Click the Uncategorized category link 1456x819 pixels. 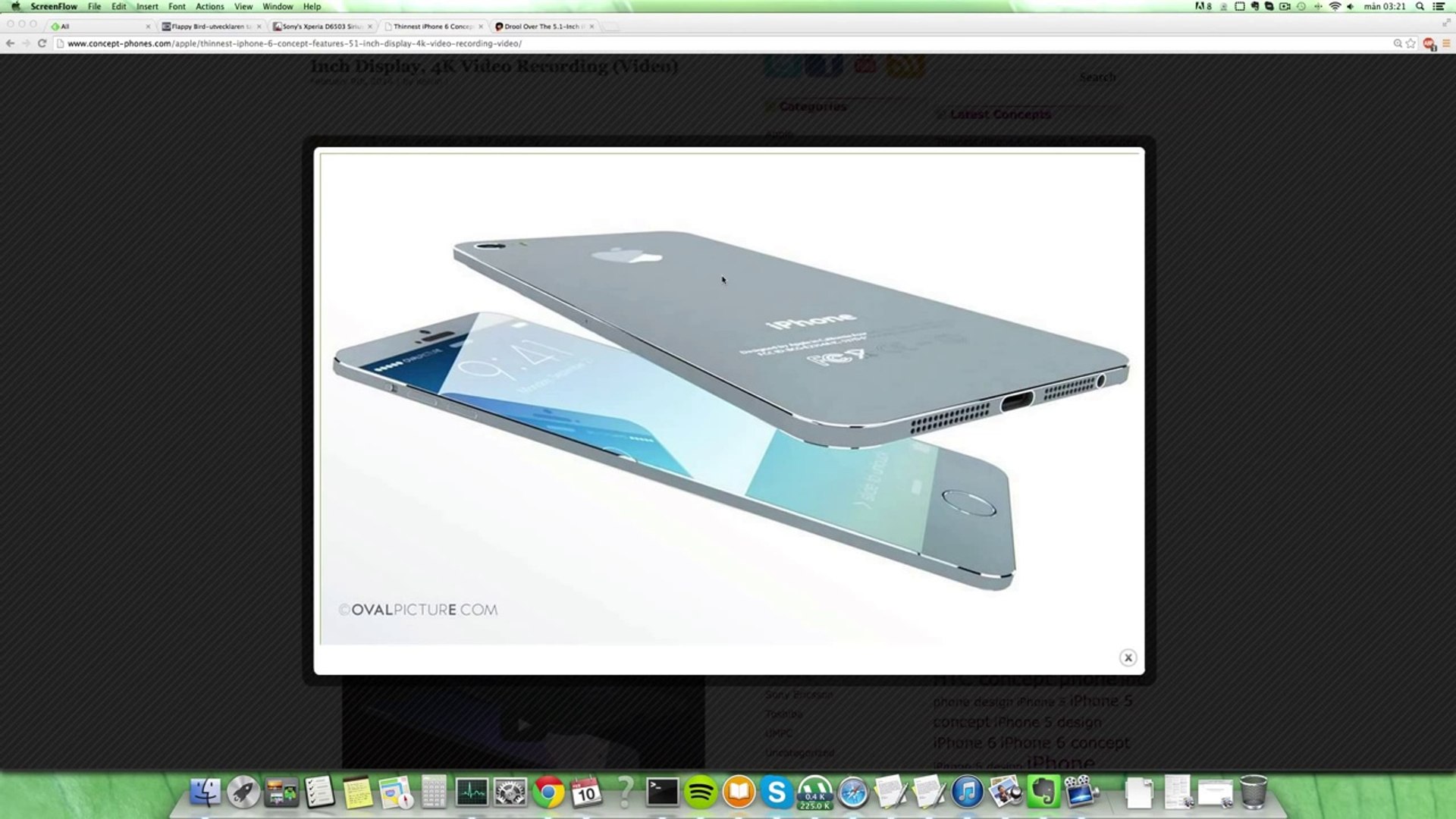(800, 753)
